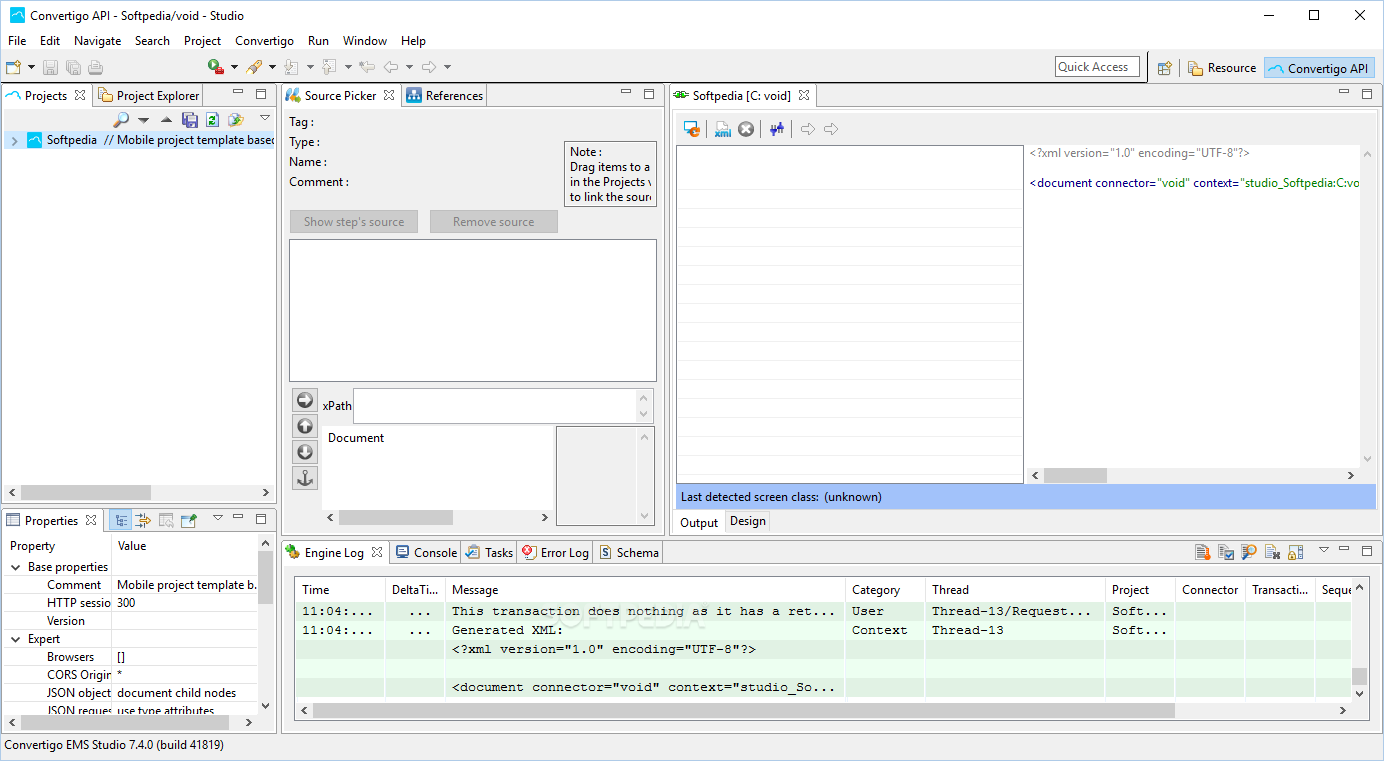The height and width of the screenshot is (761, 1384).
Task: Click the Print icon in main toolbar
Action: pos(95,67)
